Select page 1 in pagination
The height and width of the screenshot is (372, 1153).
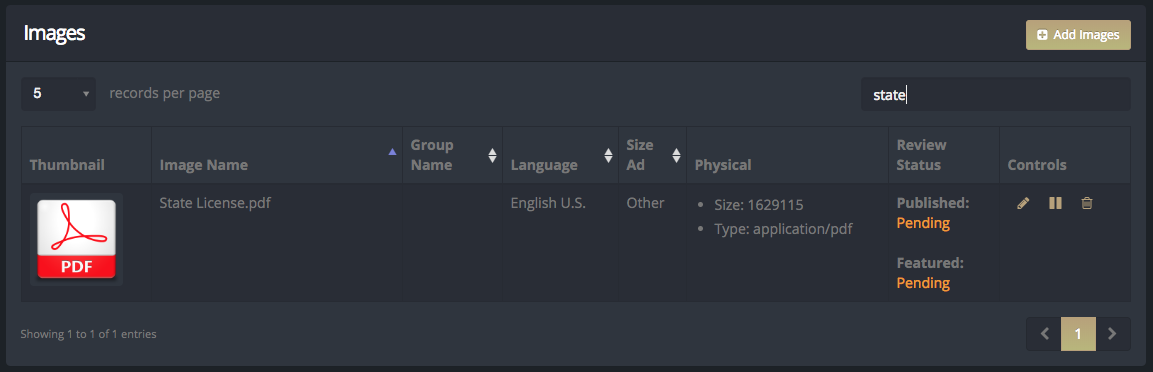(1078, 334)
